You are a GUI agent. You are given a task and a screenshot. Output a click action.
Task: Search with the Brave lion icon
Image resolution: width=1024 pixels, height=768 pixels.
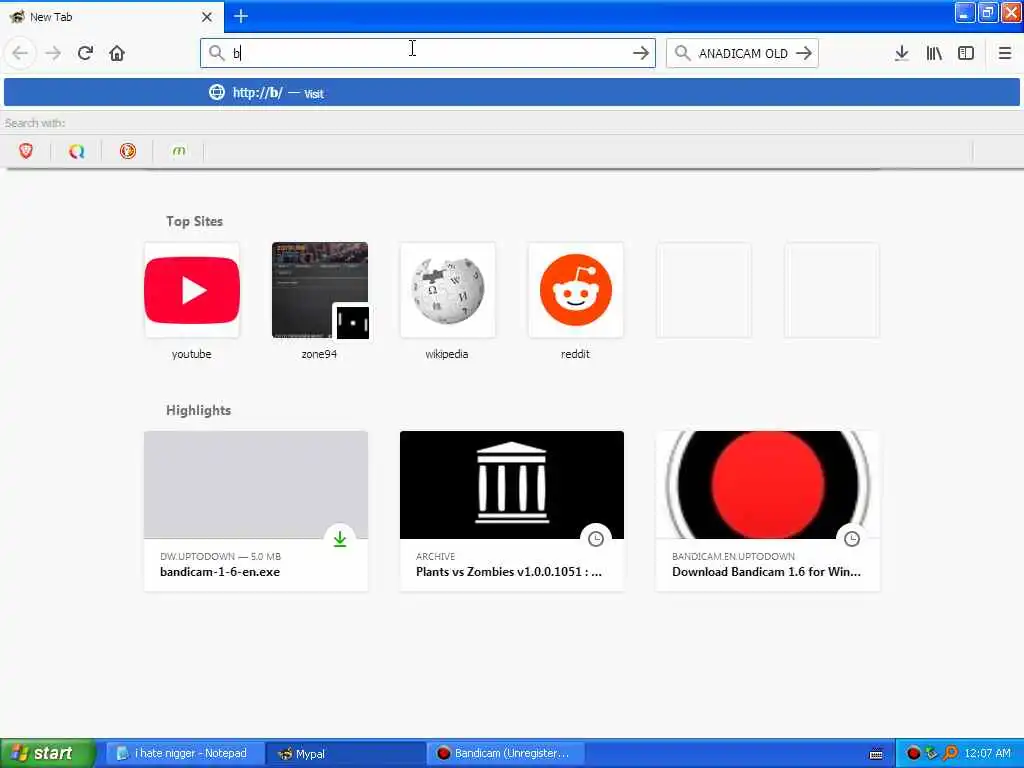point(26,152)
